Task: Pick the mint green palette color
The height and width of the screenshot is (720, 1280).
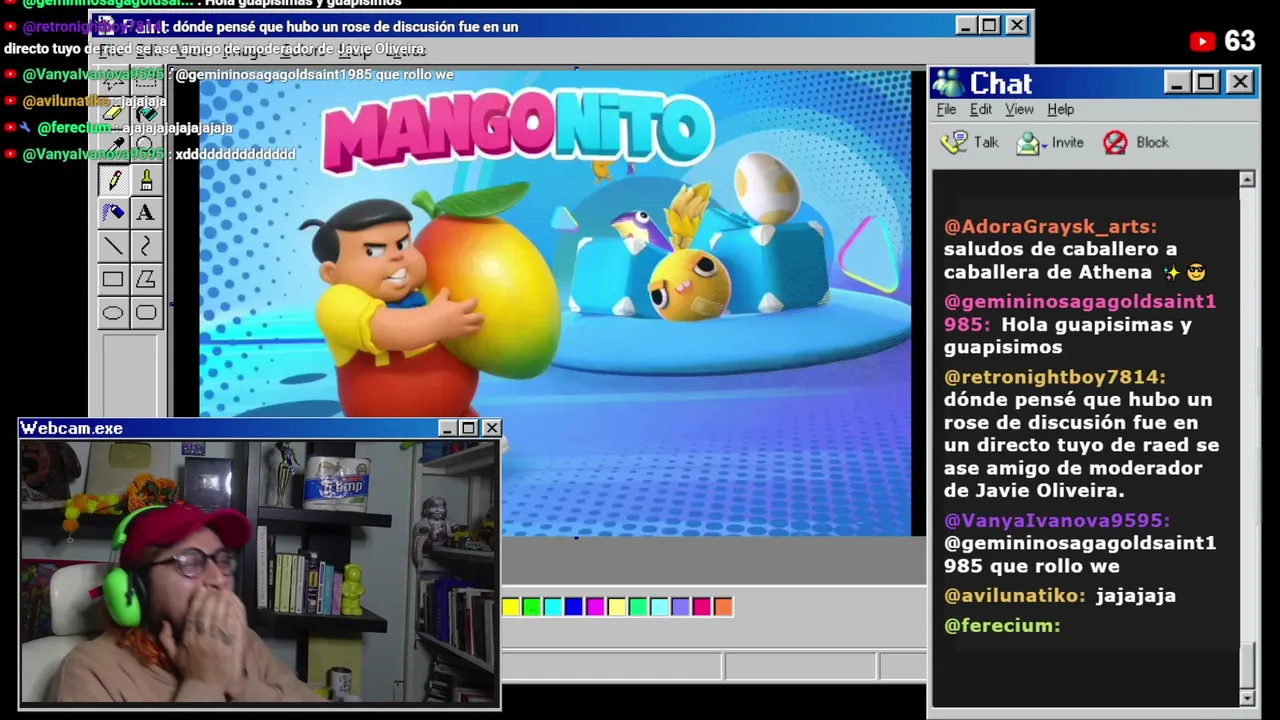Action: coord(638,606)
